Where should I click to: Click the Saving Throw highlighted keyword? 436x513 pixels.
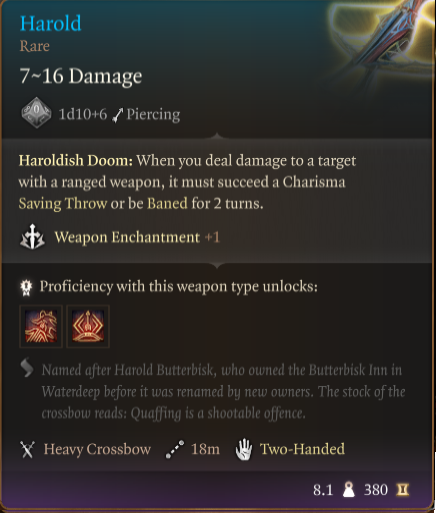63,203
